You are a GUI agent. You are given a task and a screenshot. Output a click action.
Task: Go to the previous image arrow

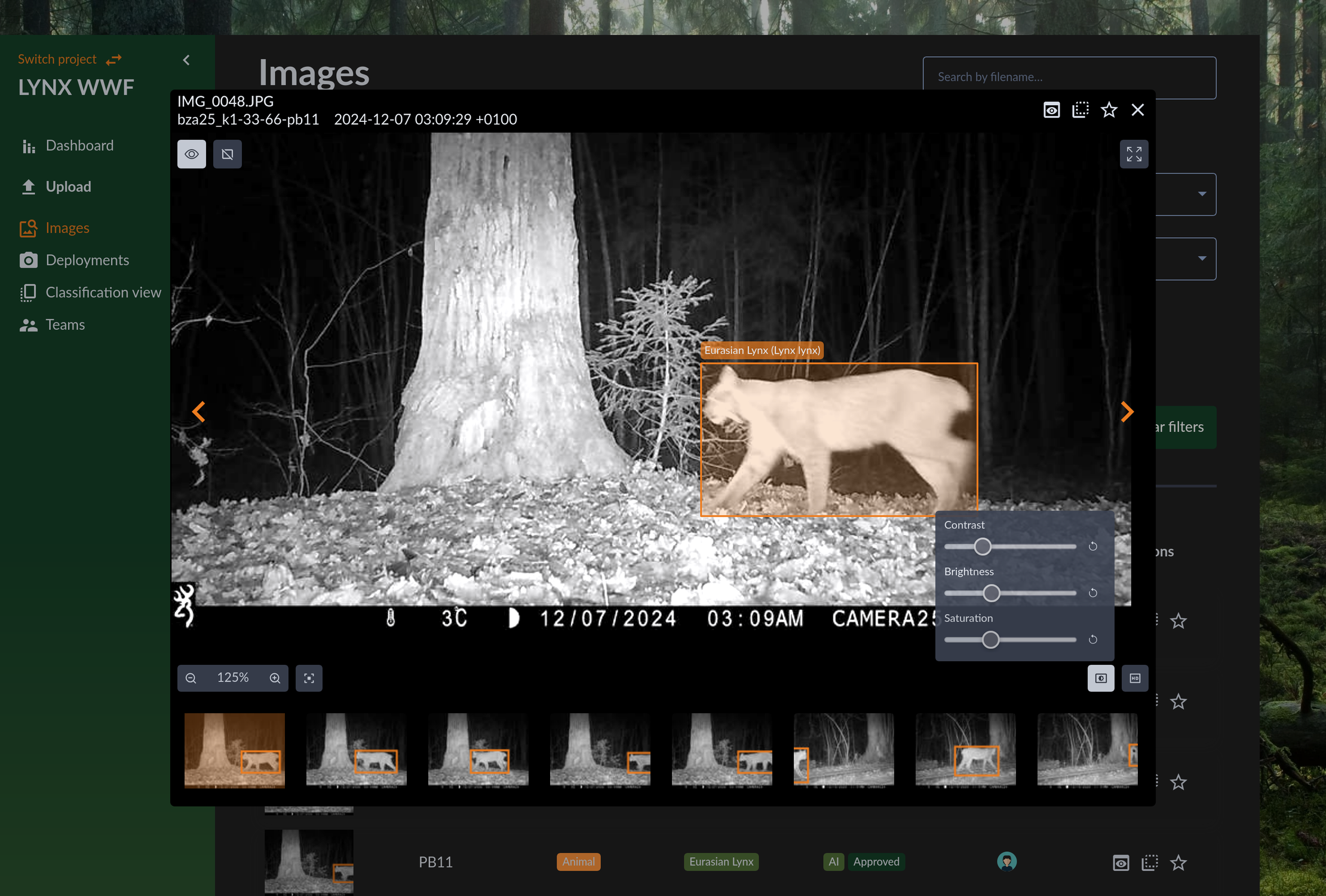point(199,412)
